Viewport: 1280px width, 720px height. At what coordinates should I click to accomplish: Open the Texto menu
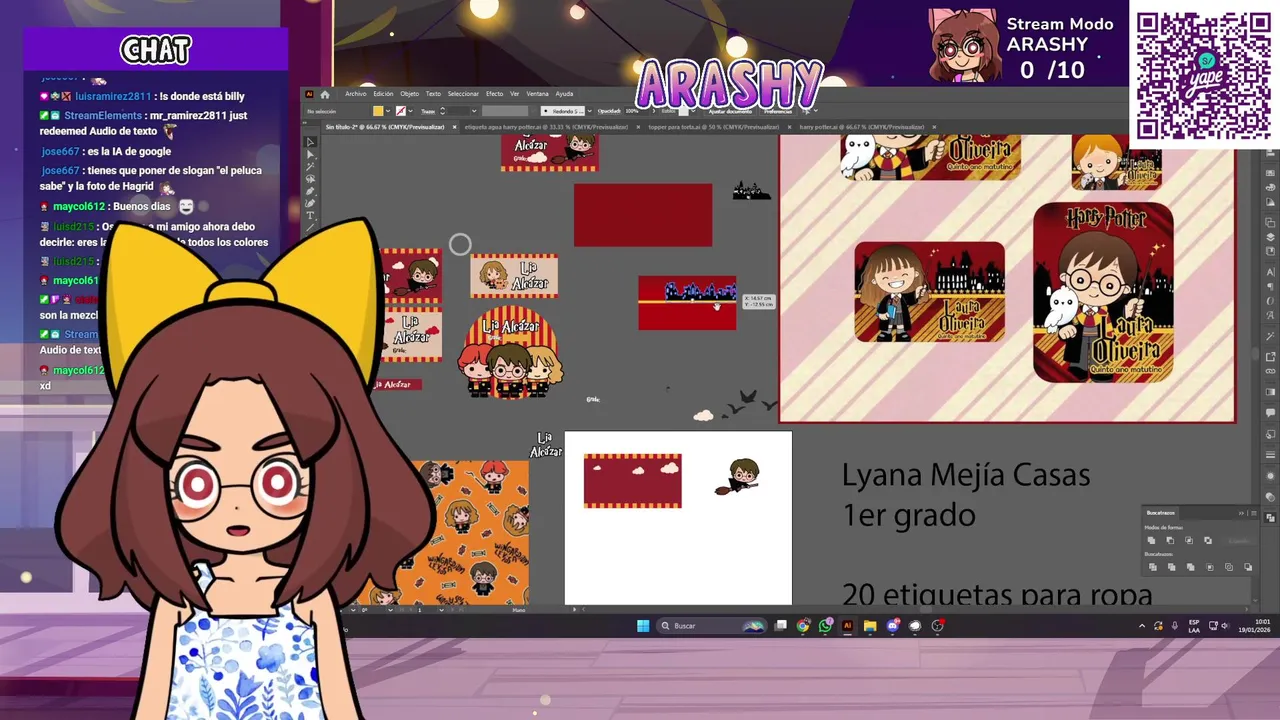click(433, 94)
